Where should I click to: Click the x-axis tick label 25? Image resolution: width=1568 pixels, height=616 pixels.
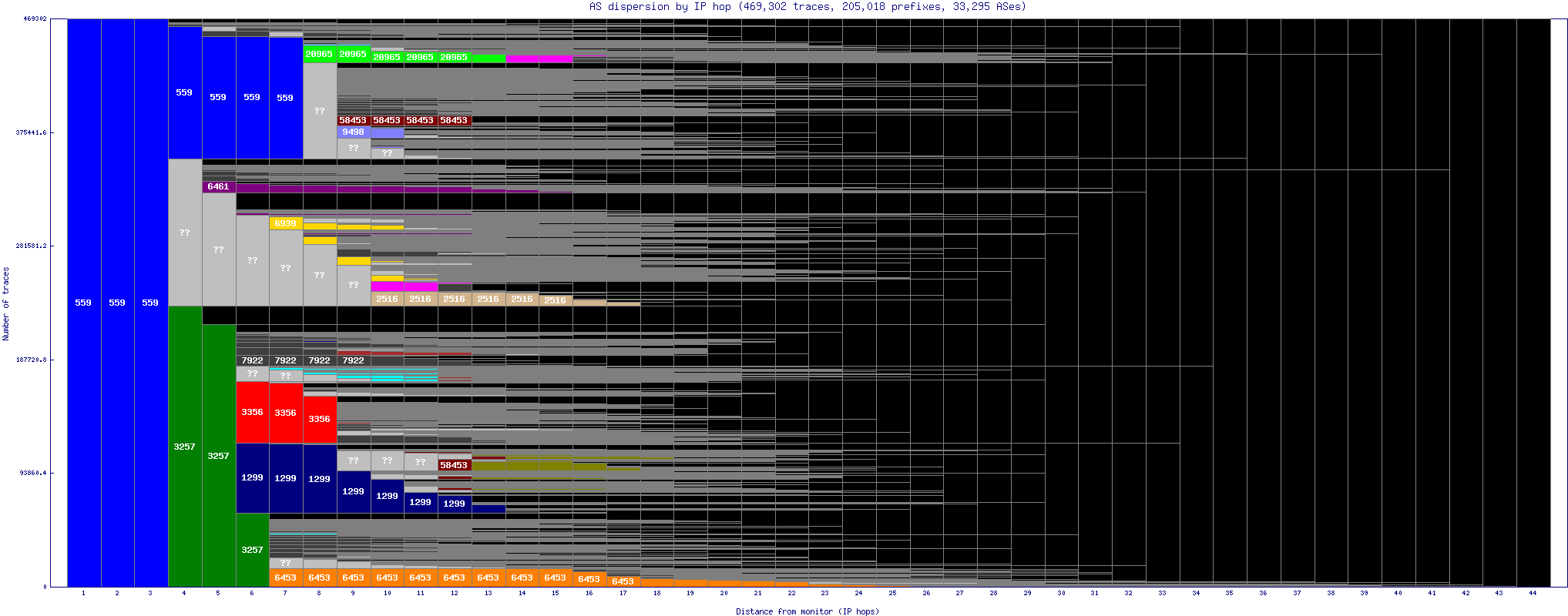[892, 593]
